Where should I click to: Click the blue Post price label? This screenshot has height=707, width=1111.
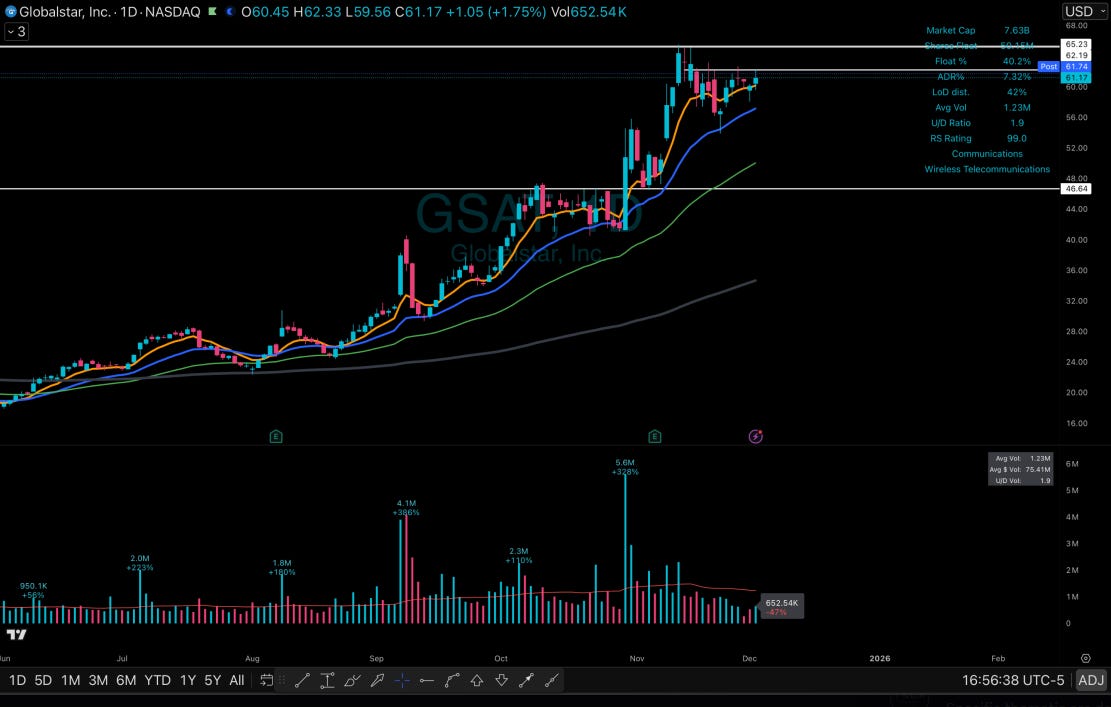click(x=1049, y=67)
